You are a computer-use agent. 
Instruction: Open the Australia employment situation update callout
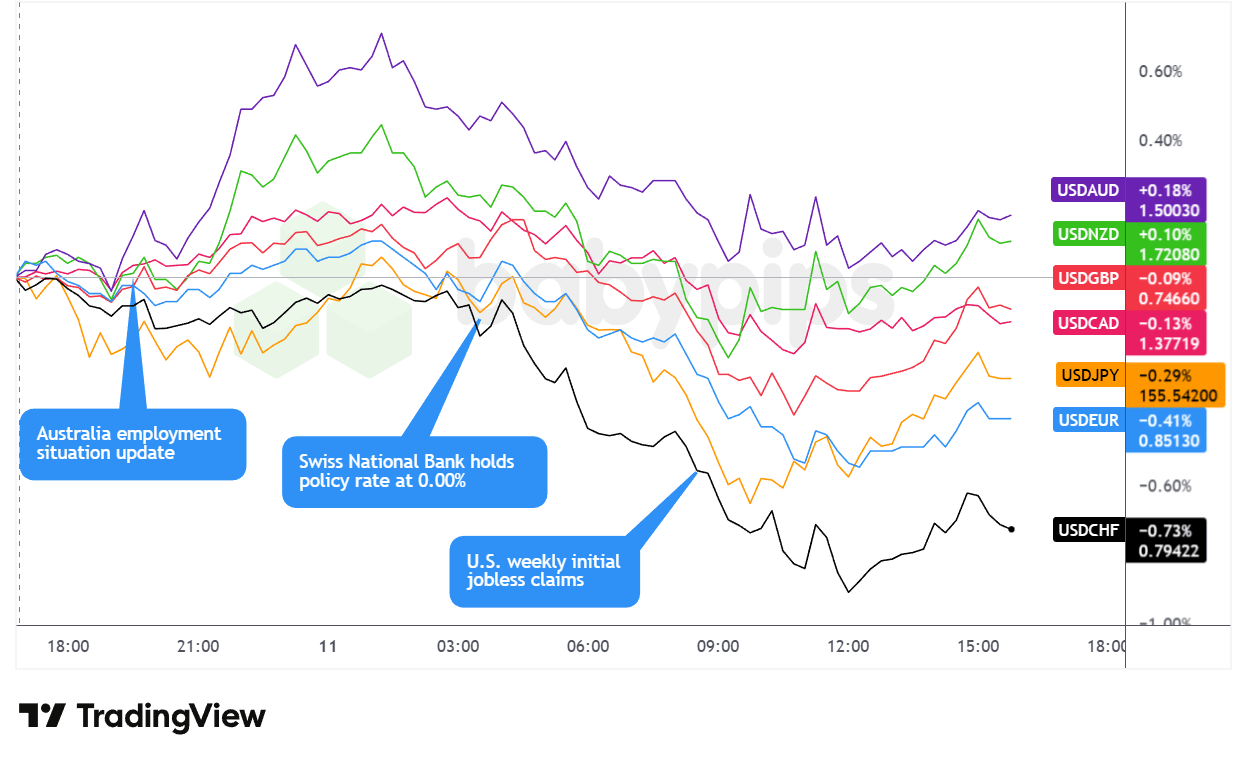[132, 444]
